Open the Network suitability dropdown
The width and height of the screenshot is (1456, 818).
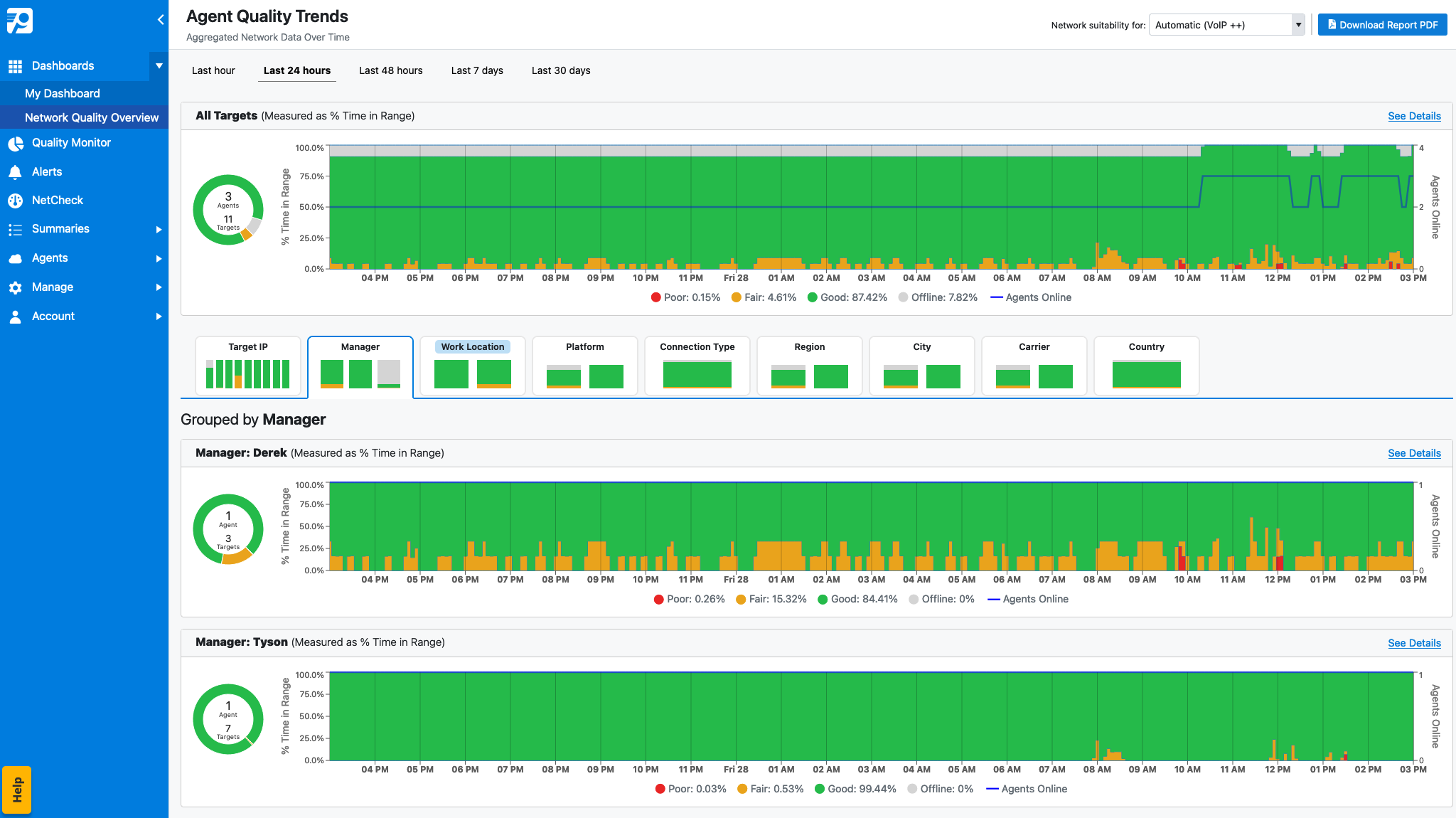tap(1226, 24)
